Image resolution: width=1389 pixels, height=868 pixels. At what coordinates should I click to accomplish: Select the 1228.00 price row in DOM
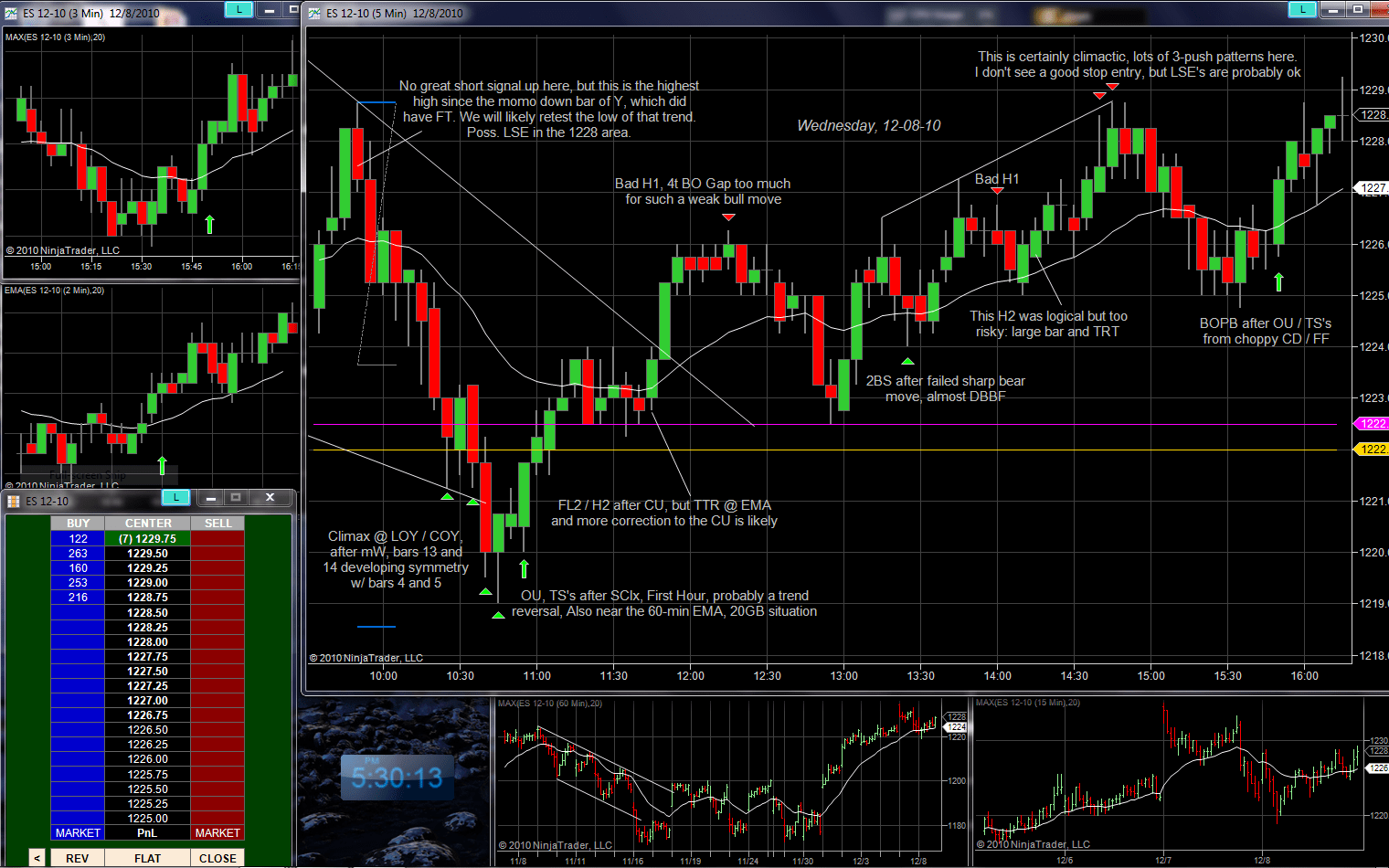(x=148, y=642)
